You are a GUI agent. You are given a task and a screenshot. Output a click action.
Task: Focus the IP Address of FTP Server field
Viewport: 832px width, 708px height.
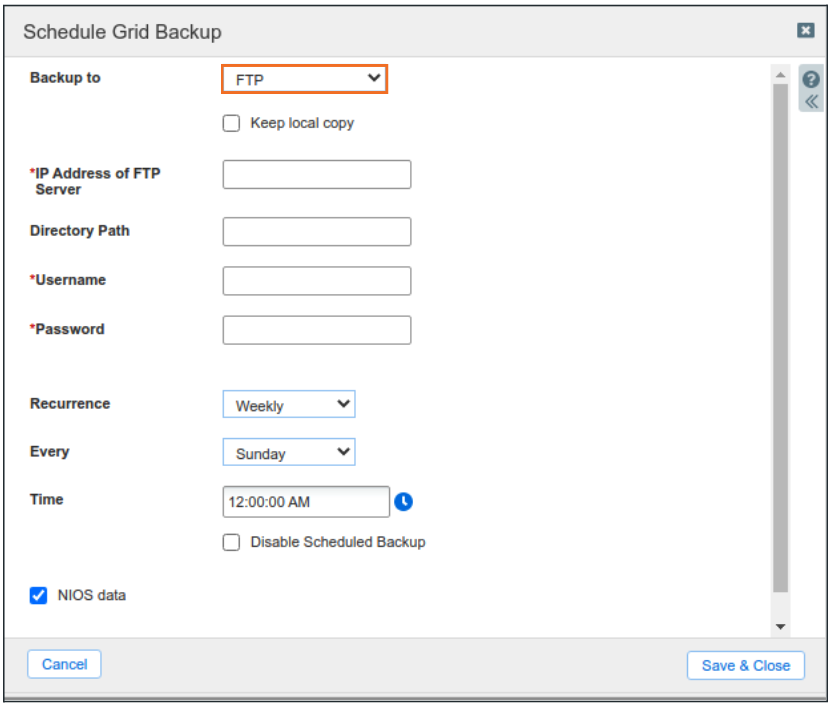[316, 174]
